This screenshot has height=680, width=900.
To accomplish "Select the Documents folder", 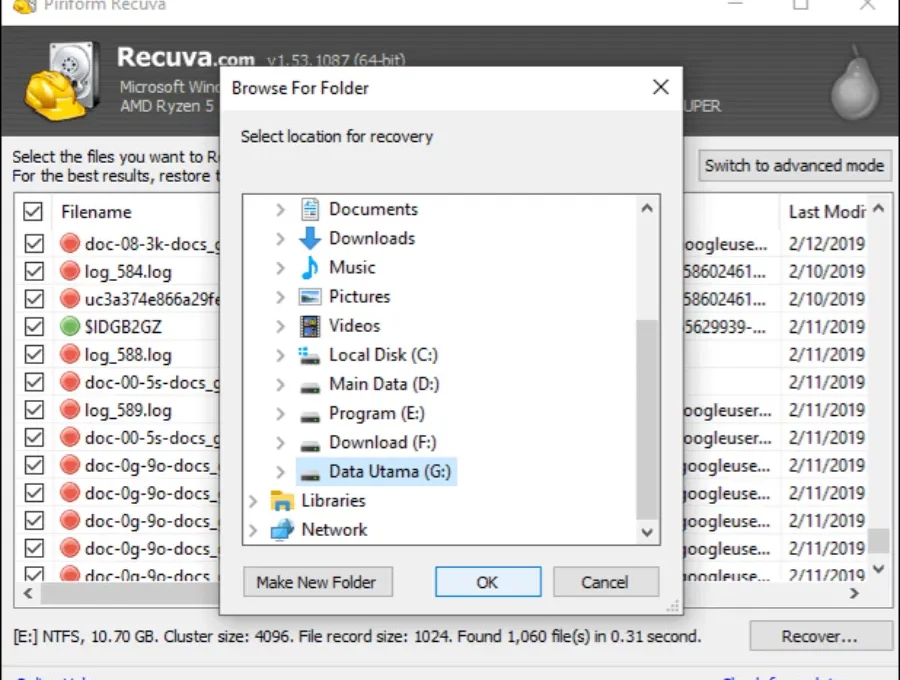I will tap(373, 209).
